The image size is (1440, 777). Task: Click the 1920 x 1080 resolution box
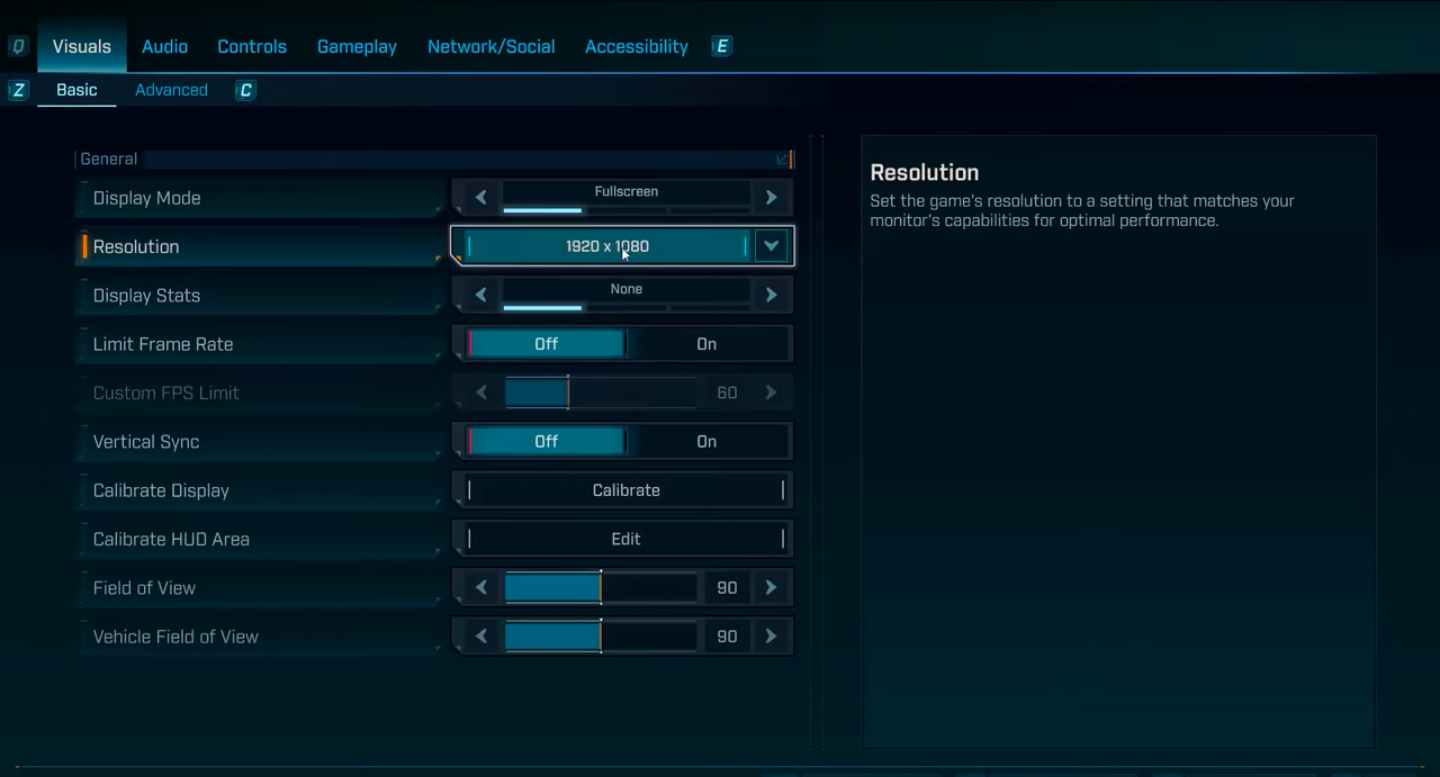point(606,246)
